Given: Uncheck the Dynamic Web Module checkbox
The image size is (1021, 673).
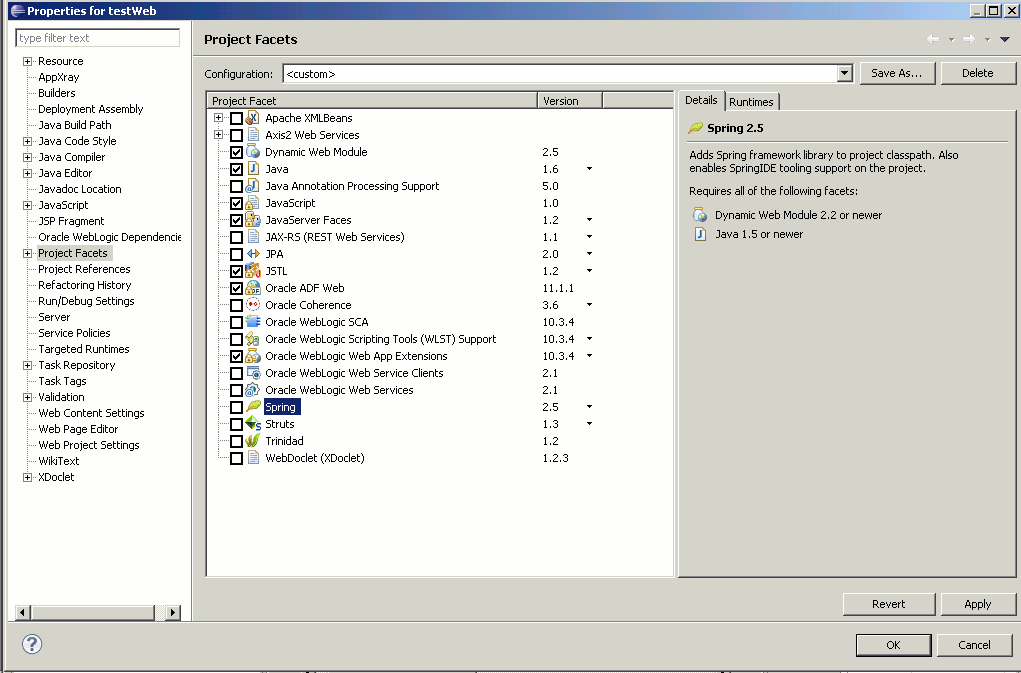Looking at the screenshot, I should pos(236,152).
